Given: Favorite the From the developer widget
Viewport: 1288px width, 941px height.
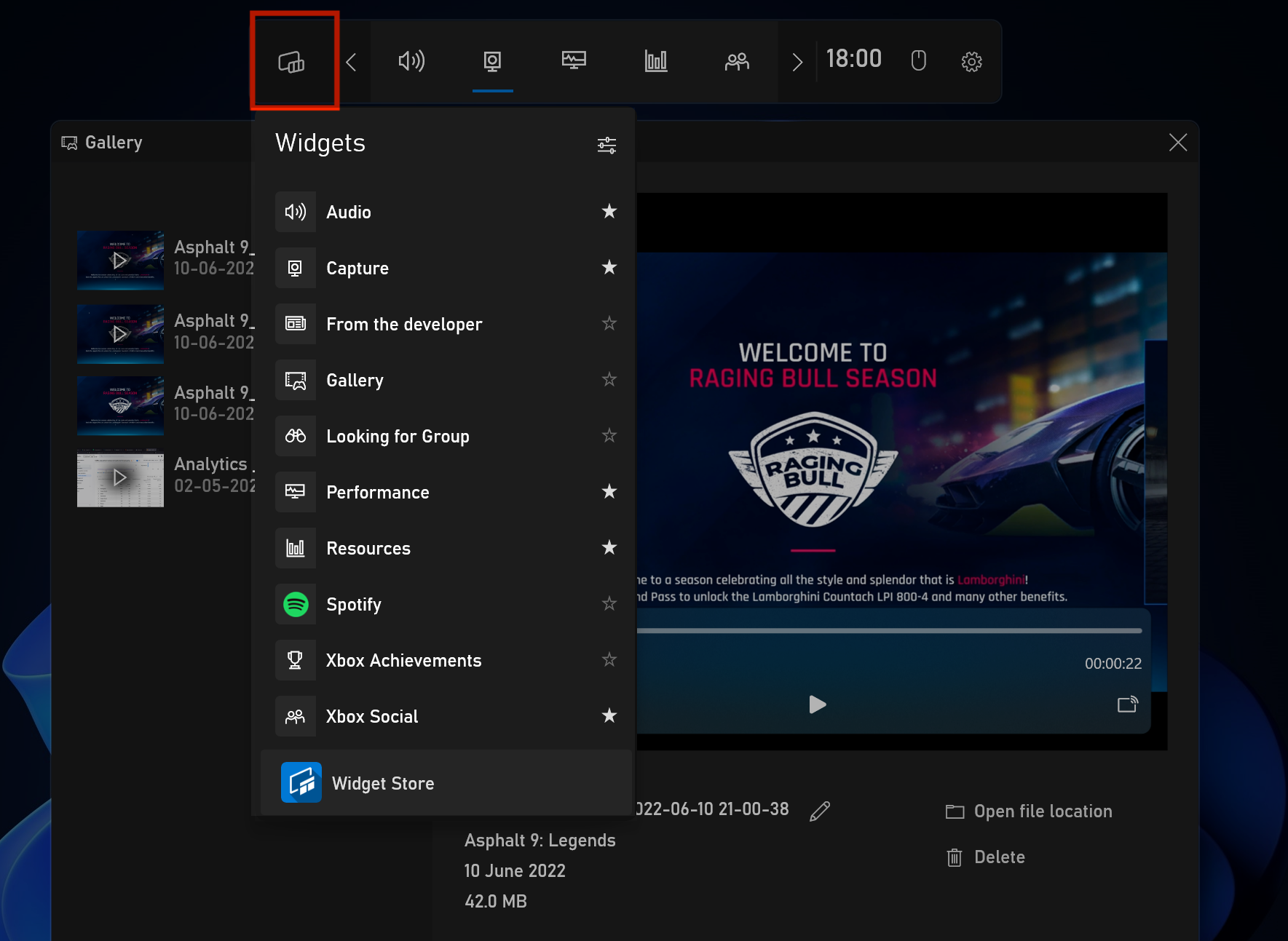Looking at the screenshot, I should 609,323.
